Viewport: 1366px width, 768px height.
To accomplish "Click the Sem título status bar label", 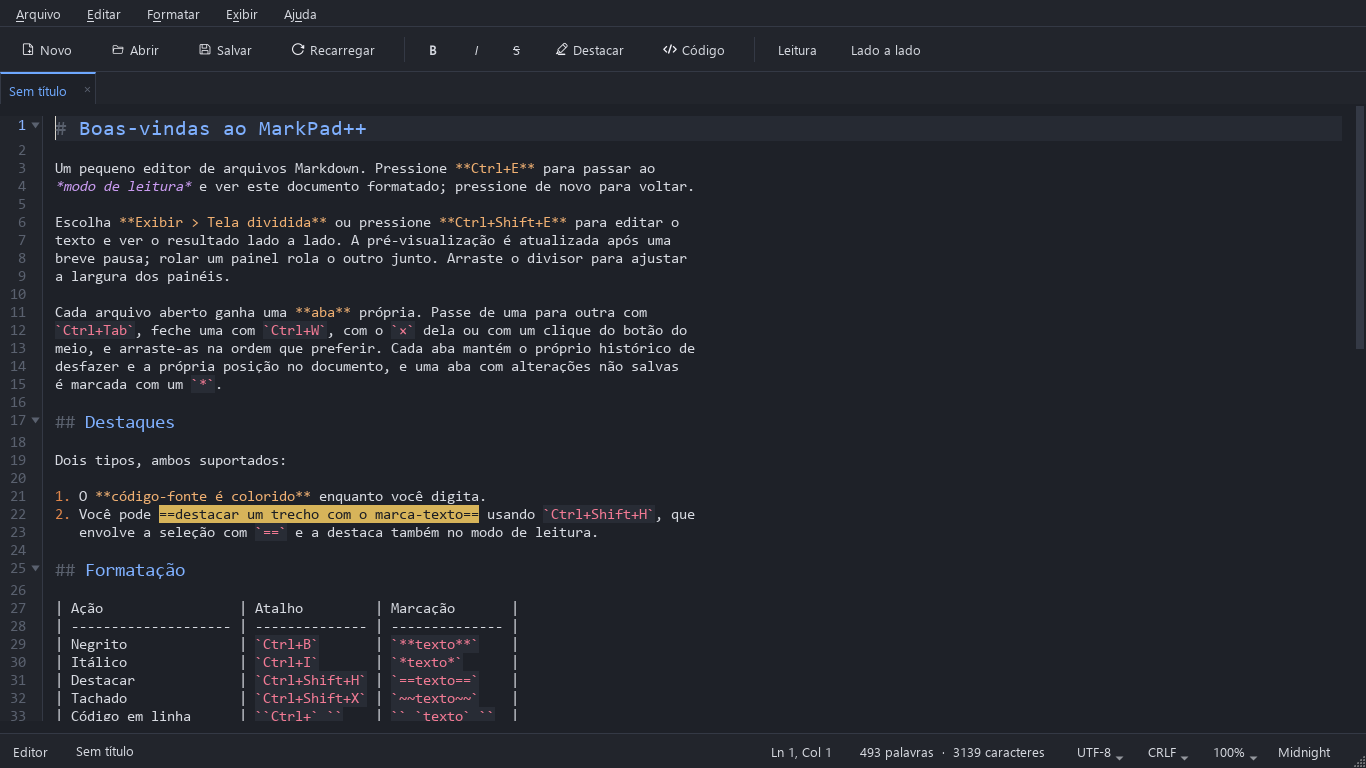I will [x=104, y=751].
